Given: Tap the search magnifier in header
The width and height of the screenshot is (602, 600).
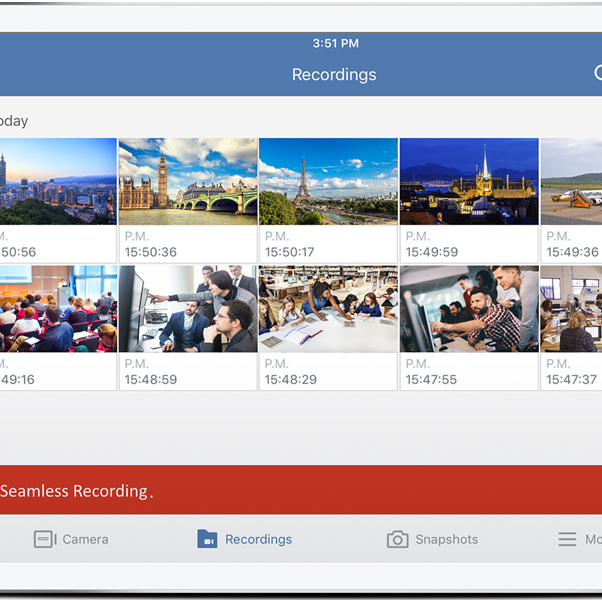Looking at the screenshot, I should 597,73.
